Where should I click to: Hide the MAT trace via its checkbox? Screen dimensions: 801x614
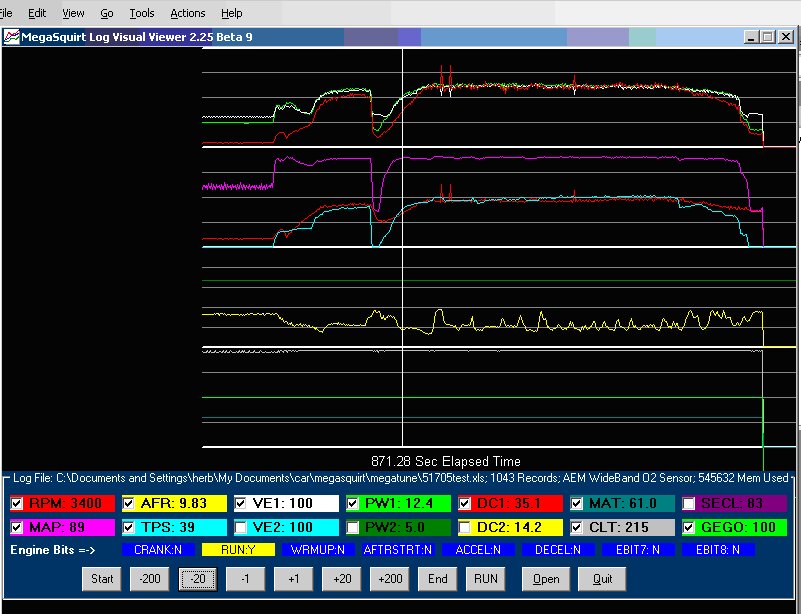coord(577,504)
